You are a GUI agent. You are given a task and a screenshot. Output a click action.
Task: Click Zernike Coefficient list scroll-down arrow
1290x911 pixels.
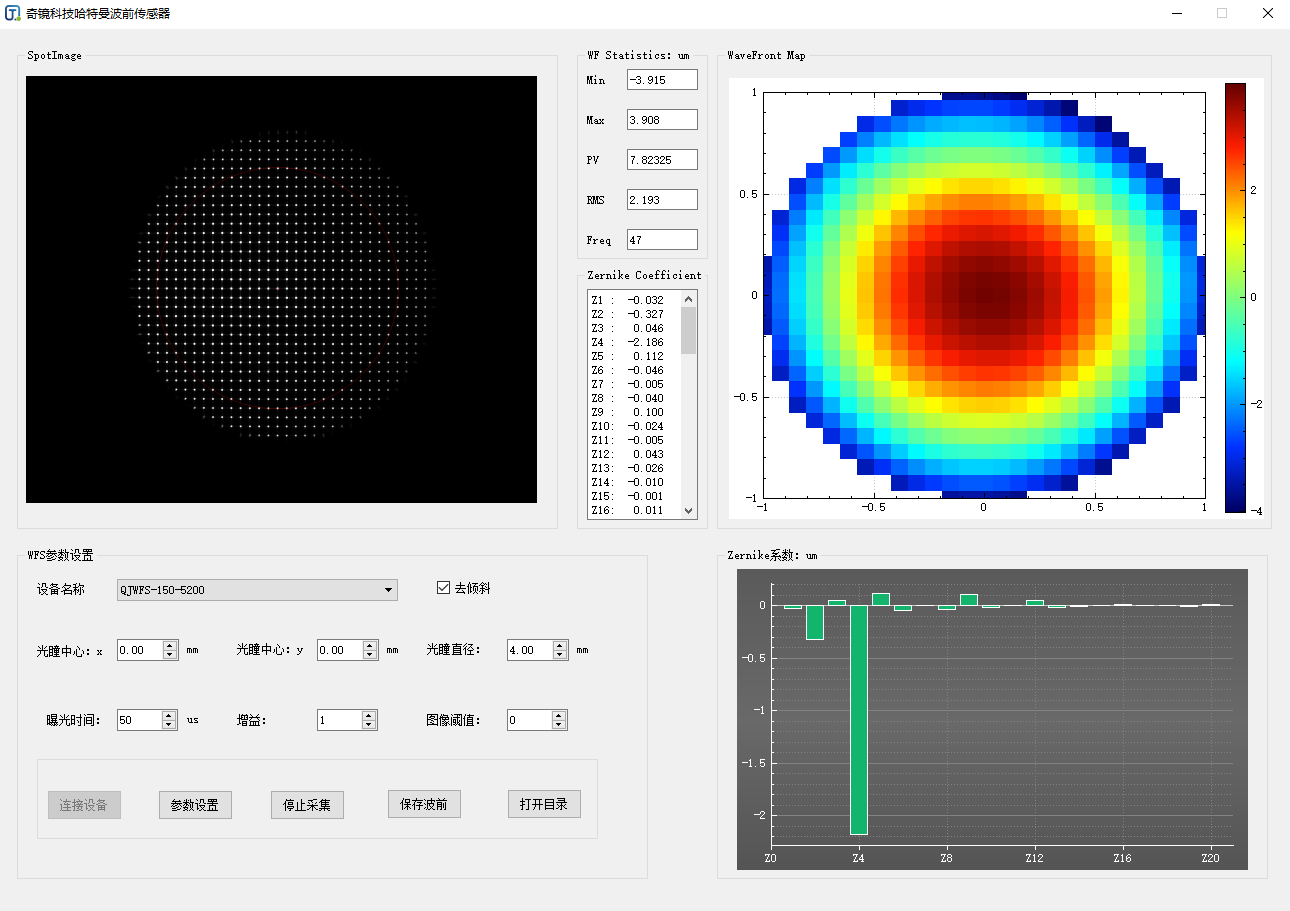(688, 510)
